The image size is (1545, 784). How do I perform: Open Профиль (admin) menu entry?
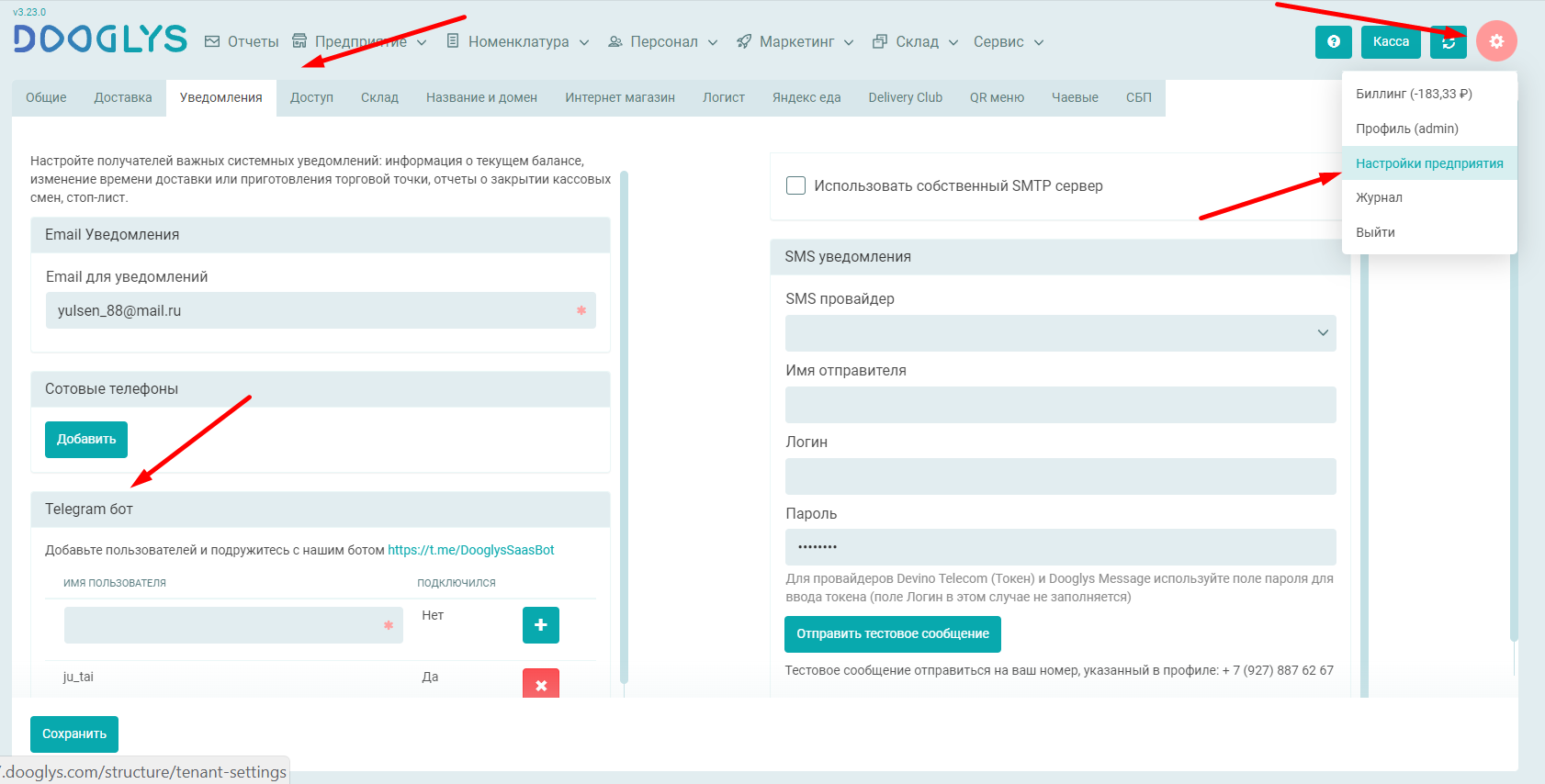(1429, 129)
